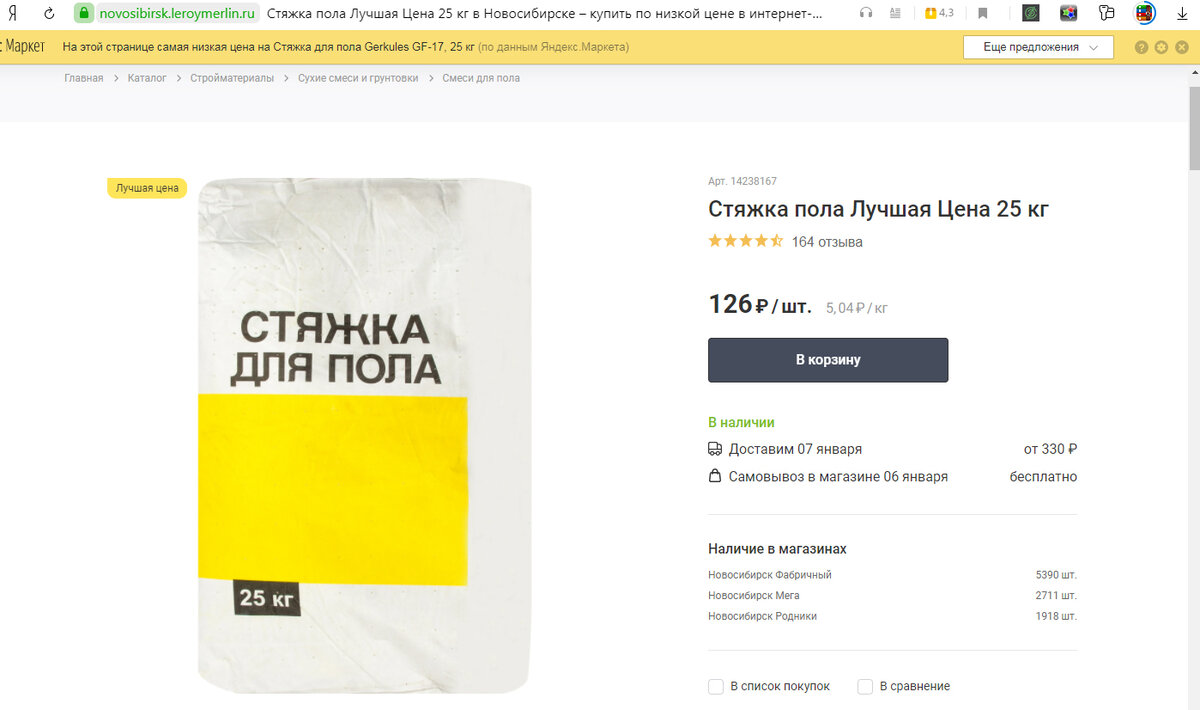Click the Yandex Market bar help icon

click(1142, 47)
